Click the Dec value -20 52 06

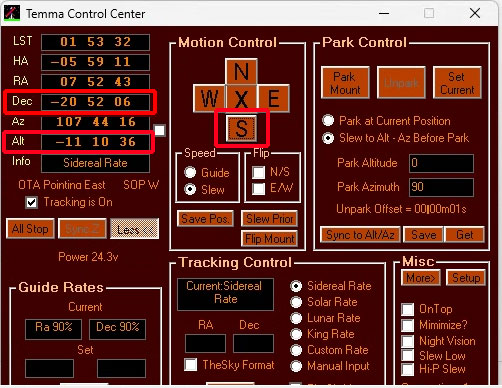(95, 102)
